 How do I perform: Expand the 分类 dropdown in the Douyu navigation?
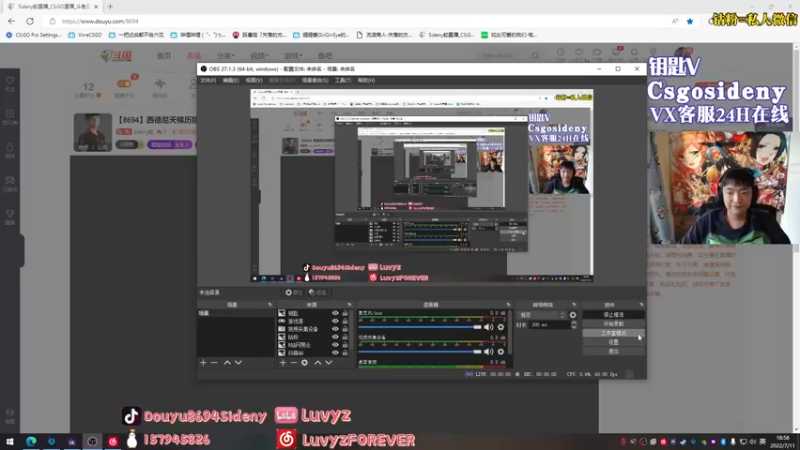[226, 56]
